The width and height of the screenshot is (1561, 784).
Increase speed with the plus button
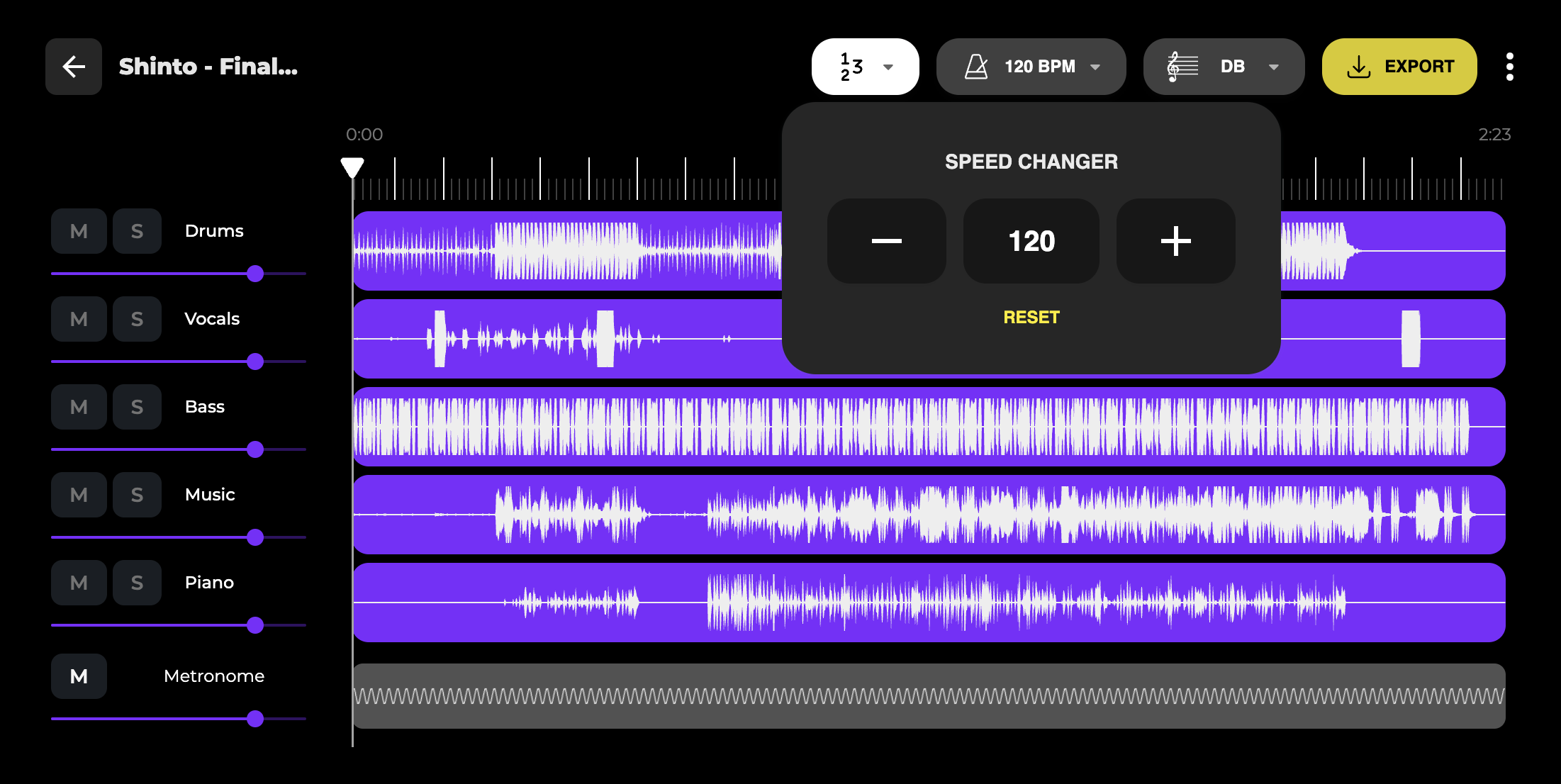[x=1175, y=241]
